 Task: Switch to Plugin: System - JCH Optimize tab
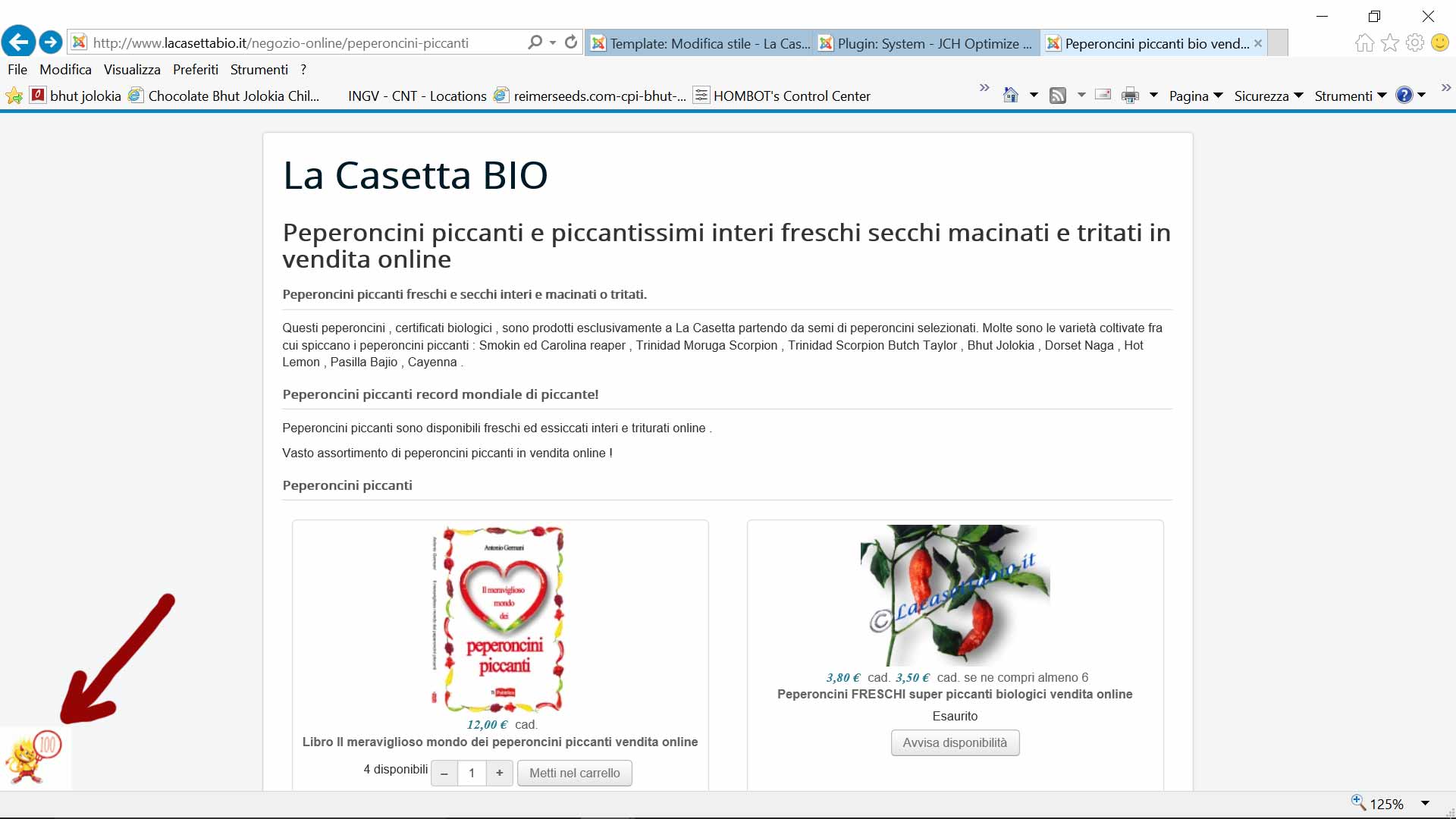[x=927, y=43]
